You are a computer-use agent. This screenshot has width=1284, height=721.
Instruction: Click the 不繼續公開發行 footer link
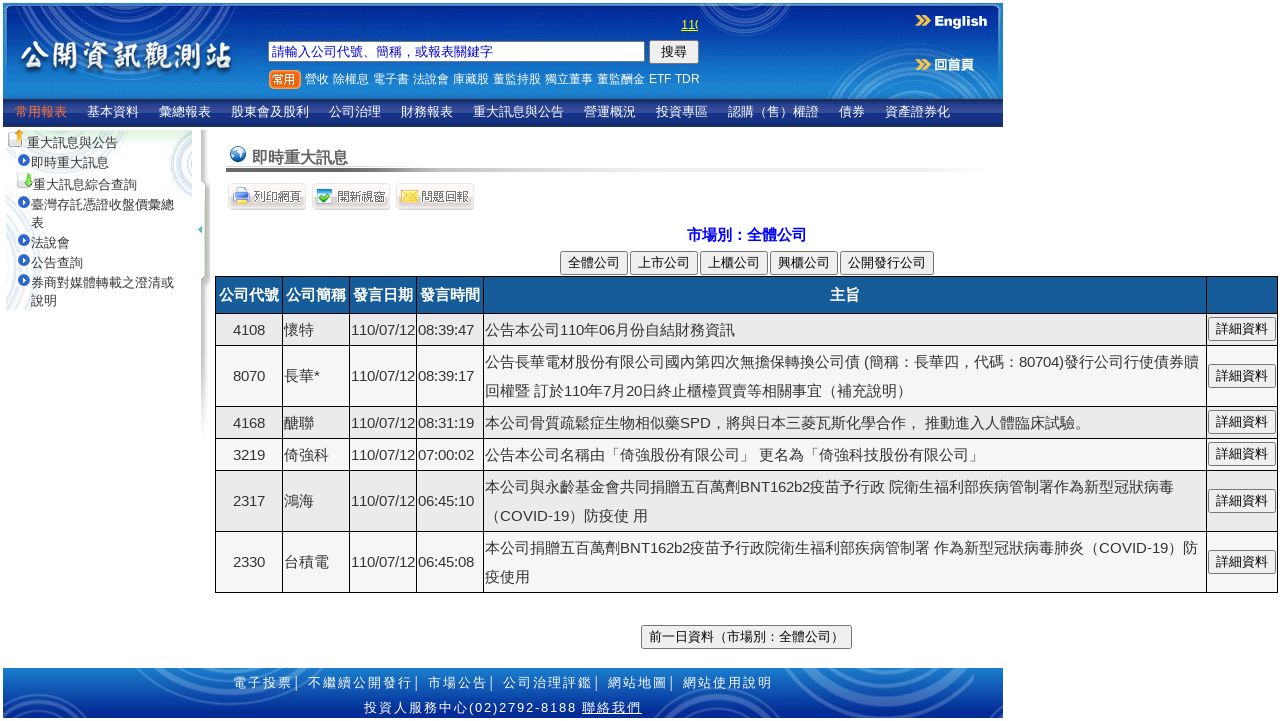click(x=360, y=683)
